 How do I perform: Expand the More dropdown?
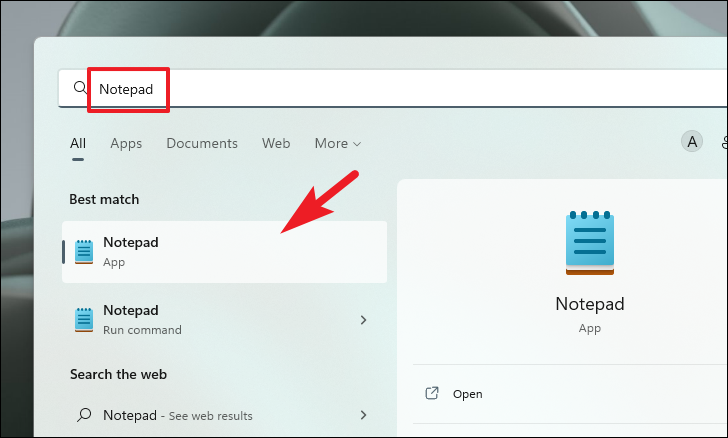(338, 143)
